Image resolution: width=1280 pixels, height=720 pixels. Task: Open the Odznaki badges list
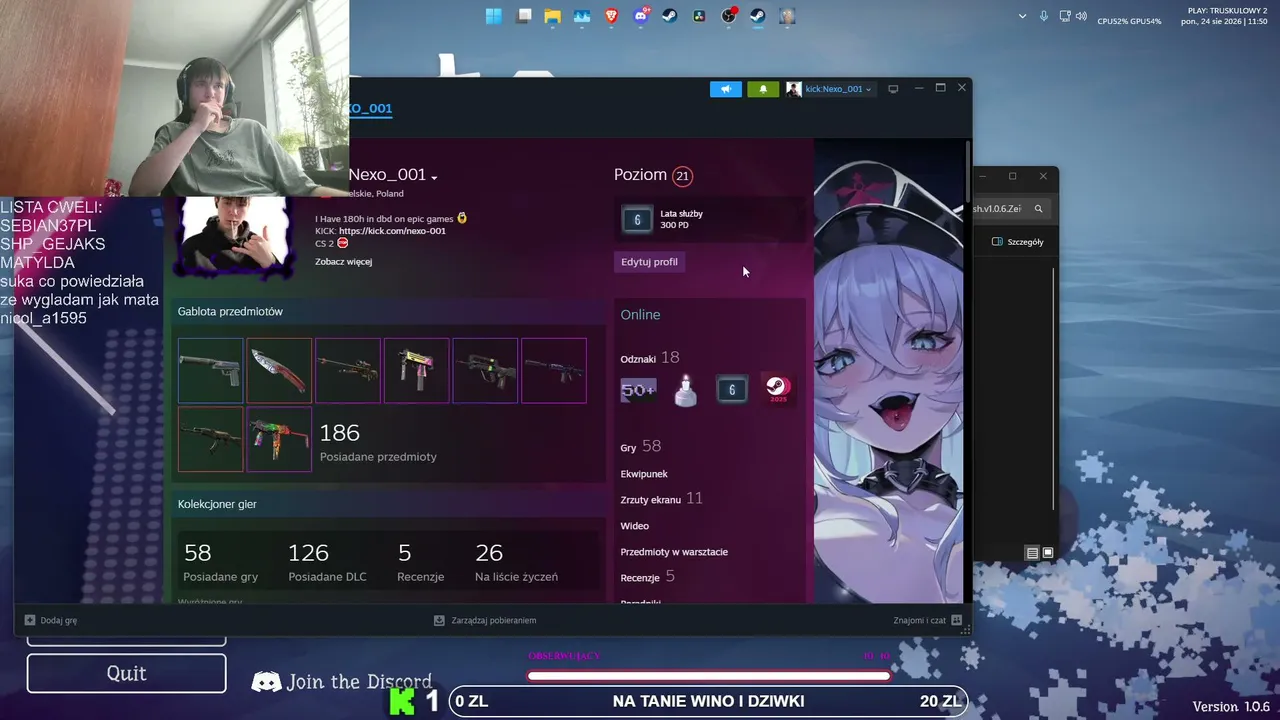[650, 358]
